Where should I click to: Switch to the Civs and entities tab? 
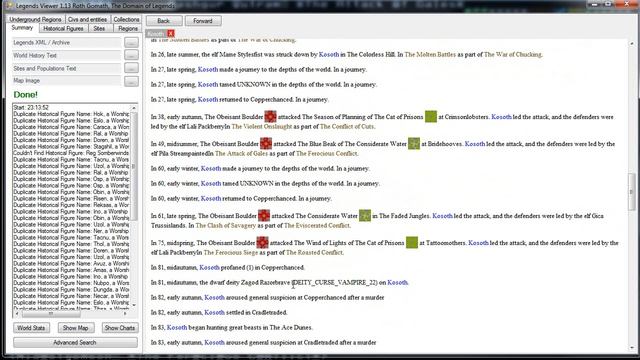(87, 19)
